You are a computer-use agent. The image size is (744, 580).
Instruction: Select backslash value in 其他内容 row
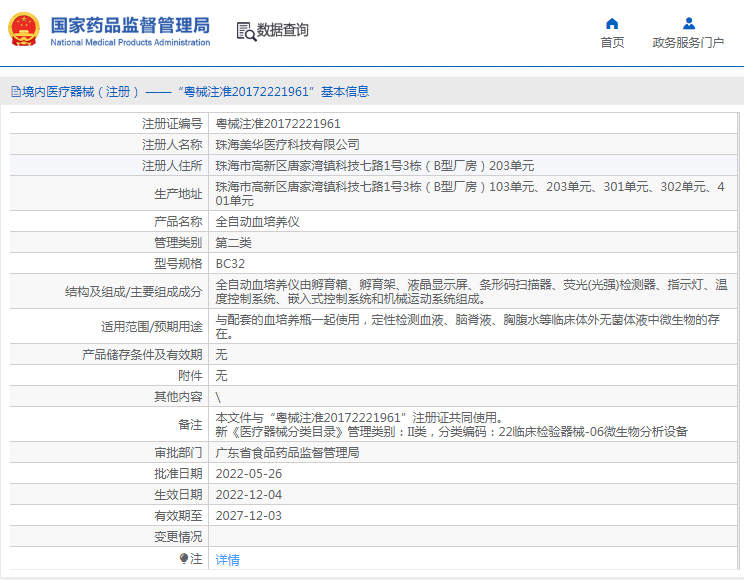tap(218, 397)
